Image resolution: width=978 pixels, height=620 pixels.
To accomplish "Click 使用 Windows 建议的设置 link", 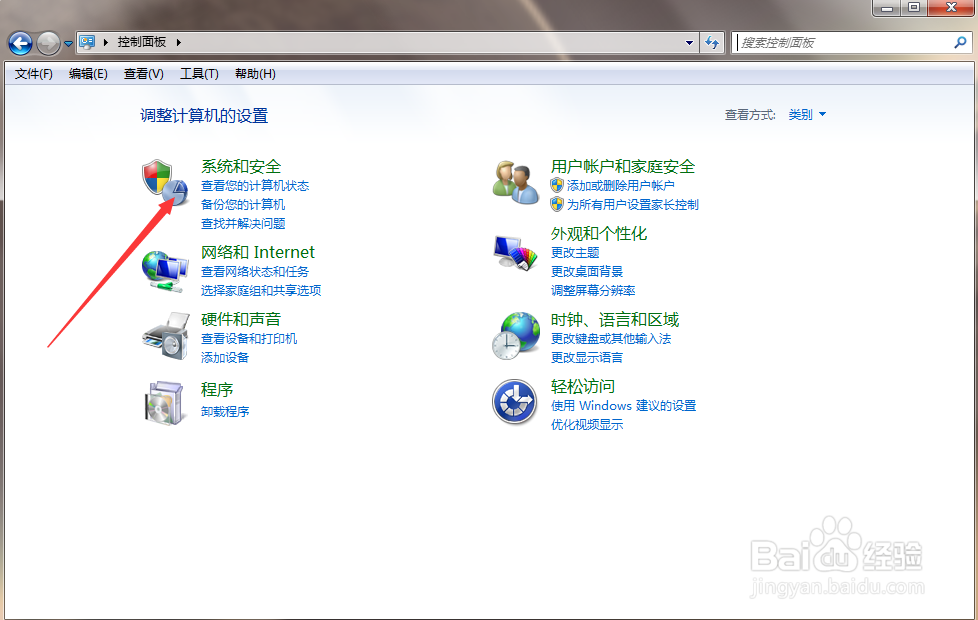I will 623,405.
